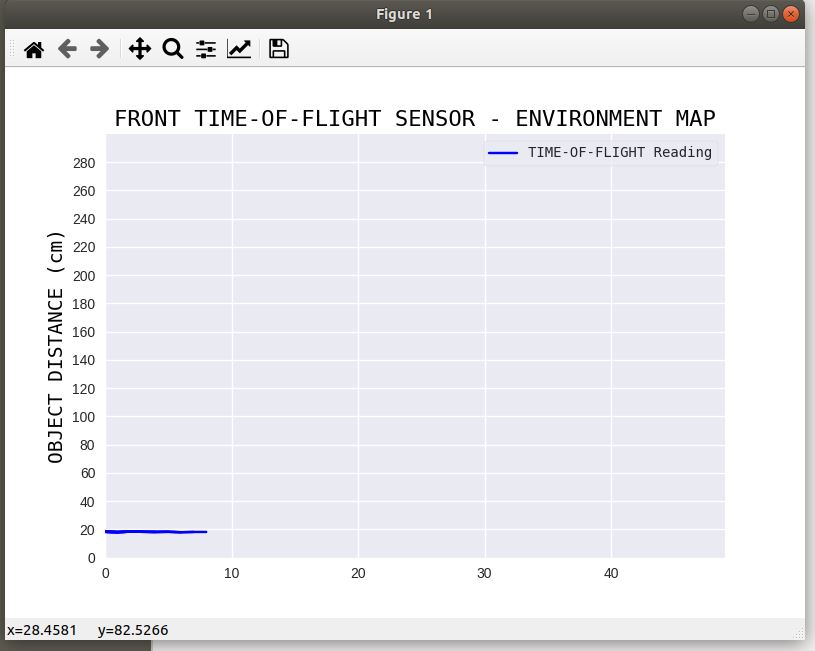The image size is (815, 651).
Task: Close the Figure 1 window
Action: pos(791,14)
